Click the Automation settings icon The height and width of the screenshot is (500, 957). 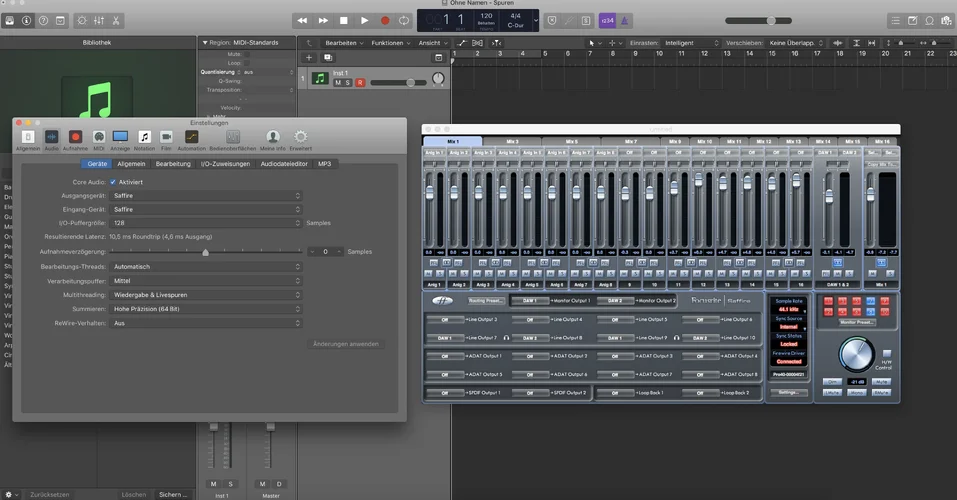(x=191, y=138)
